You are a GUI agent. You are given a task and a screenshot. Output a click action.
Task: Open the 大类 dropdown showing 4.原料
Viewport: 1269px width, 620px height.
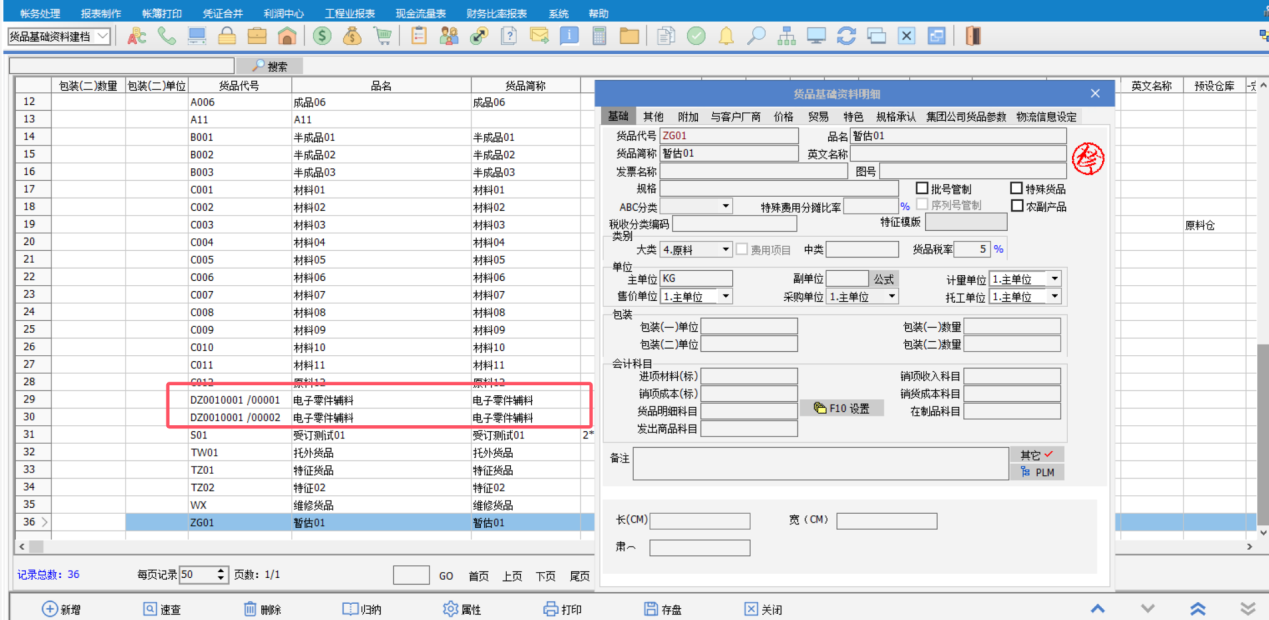pos(725,249)
